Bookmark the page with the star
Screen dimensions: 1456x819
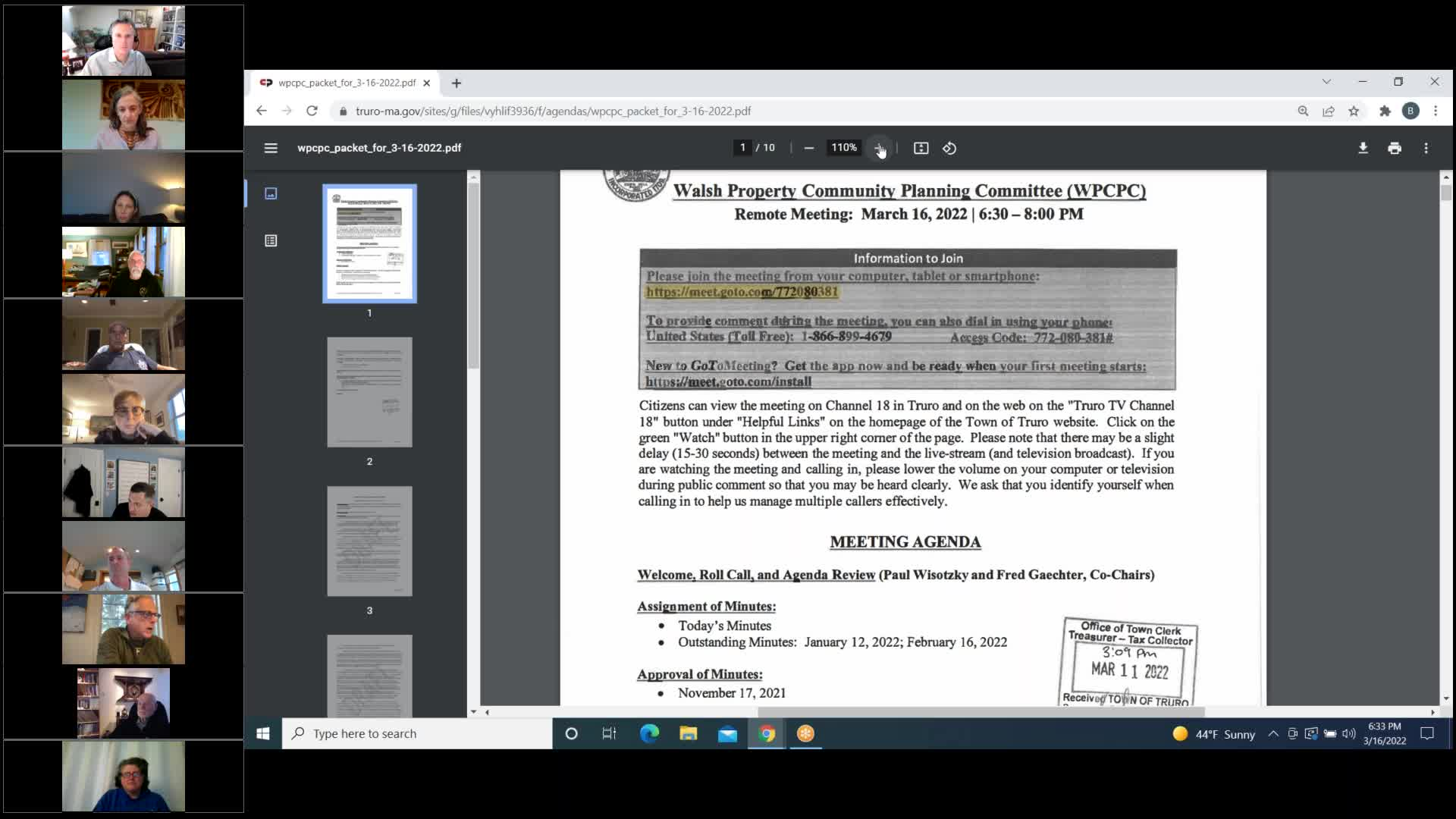1354,111
